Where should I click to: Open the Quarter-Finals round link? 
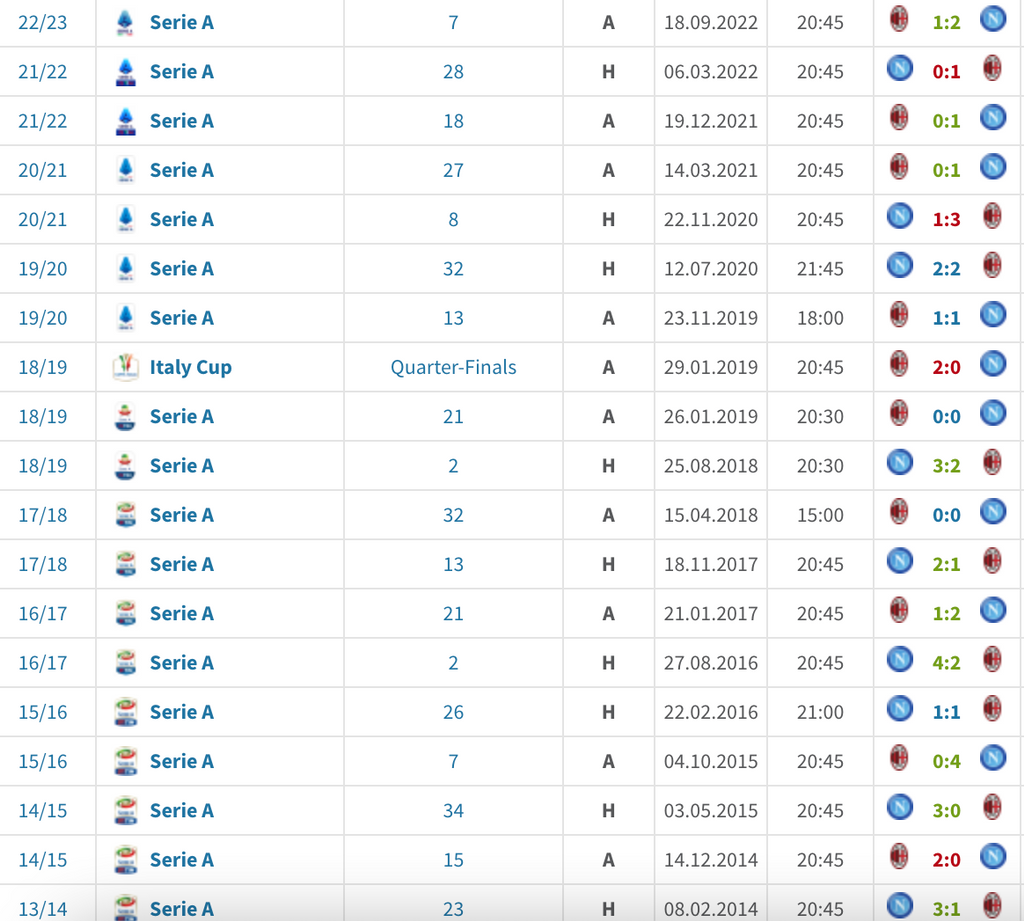point(453,368)
